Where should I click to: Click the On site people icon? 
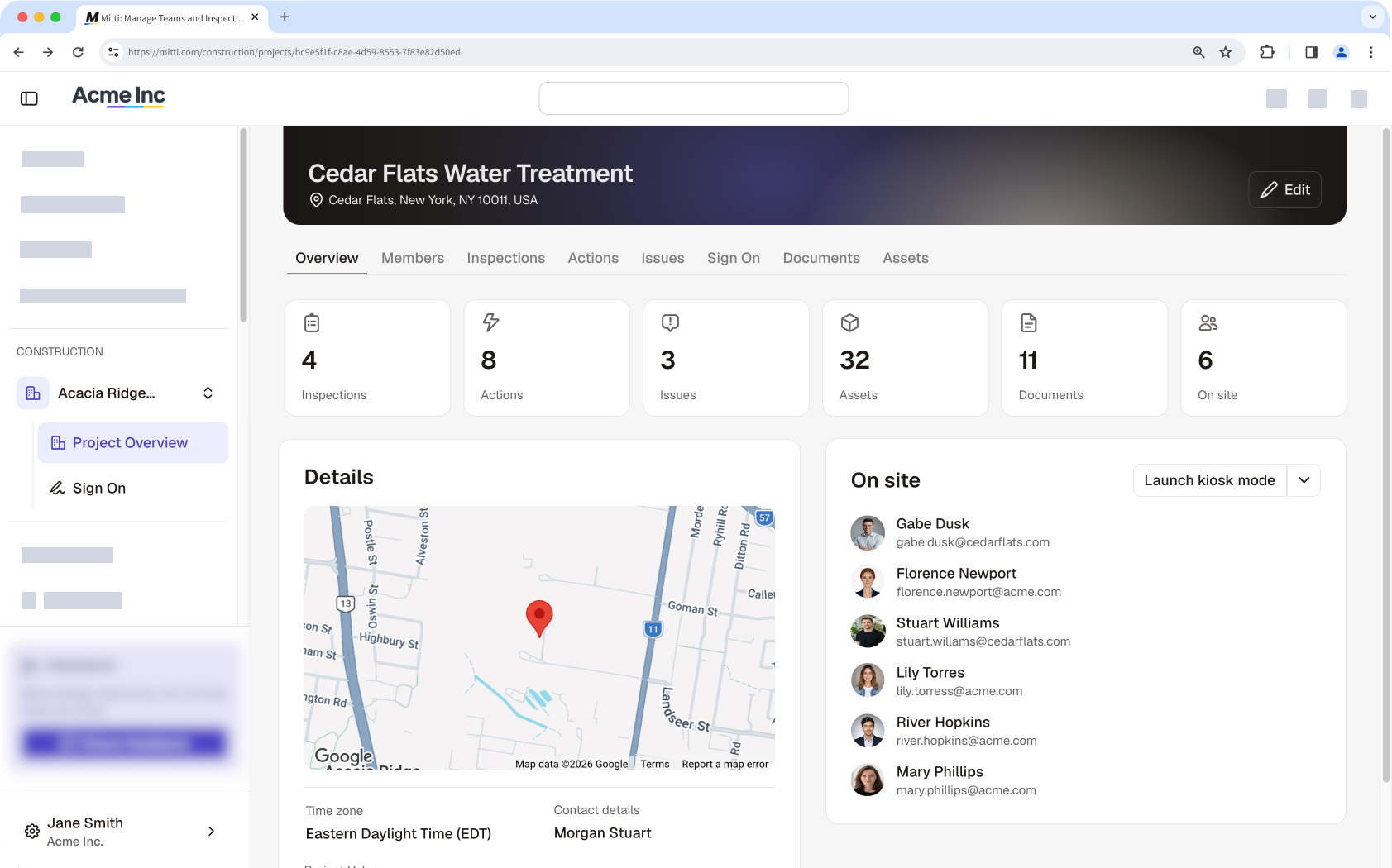click(x=1208, y=322)
